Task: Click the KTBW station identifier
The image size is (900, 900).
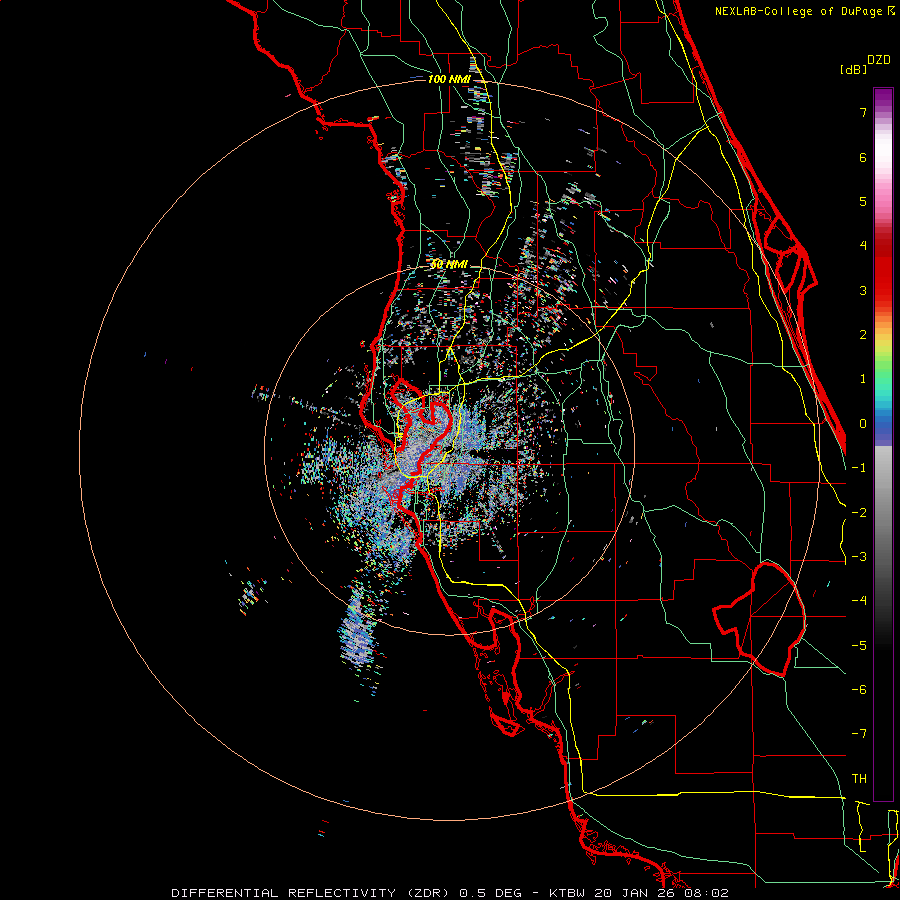Action: coord(568,893)
